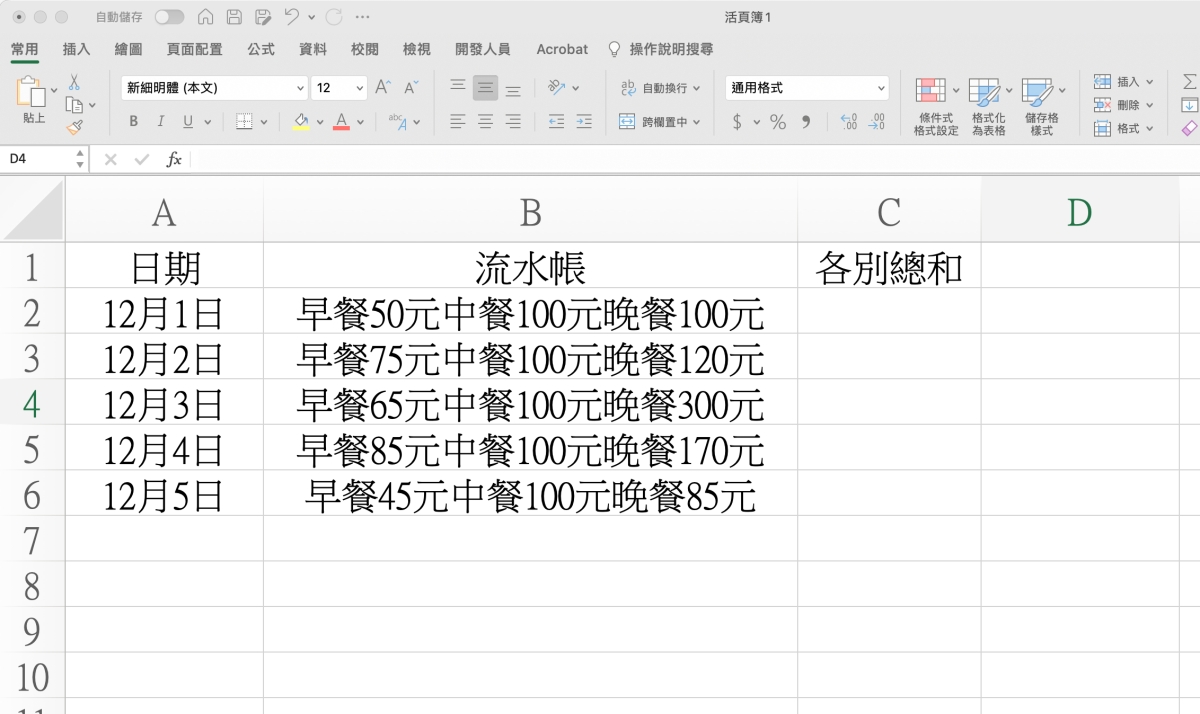Image resolution: width=1200 pixels, height=714 pixels.
Task: Click the Increase font size icon
Action: [383, 88]
